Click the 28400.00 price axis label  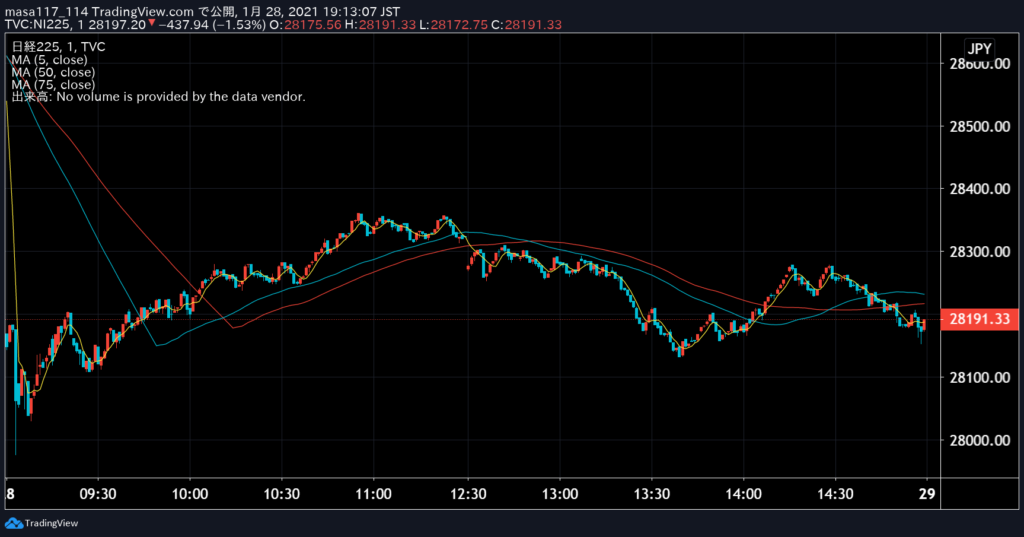(x=980, y=189)
